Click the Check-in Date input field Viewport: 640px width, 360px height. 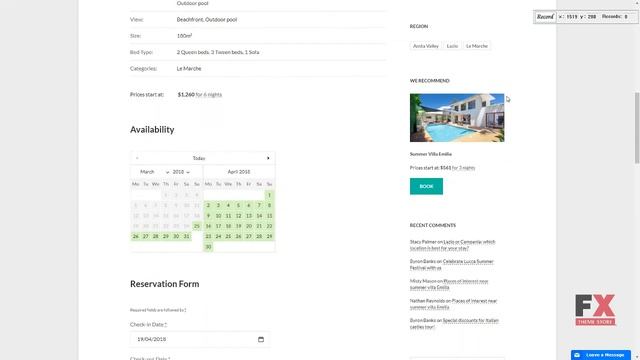point(200,339)
